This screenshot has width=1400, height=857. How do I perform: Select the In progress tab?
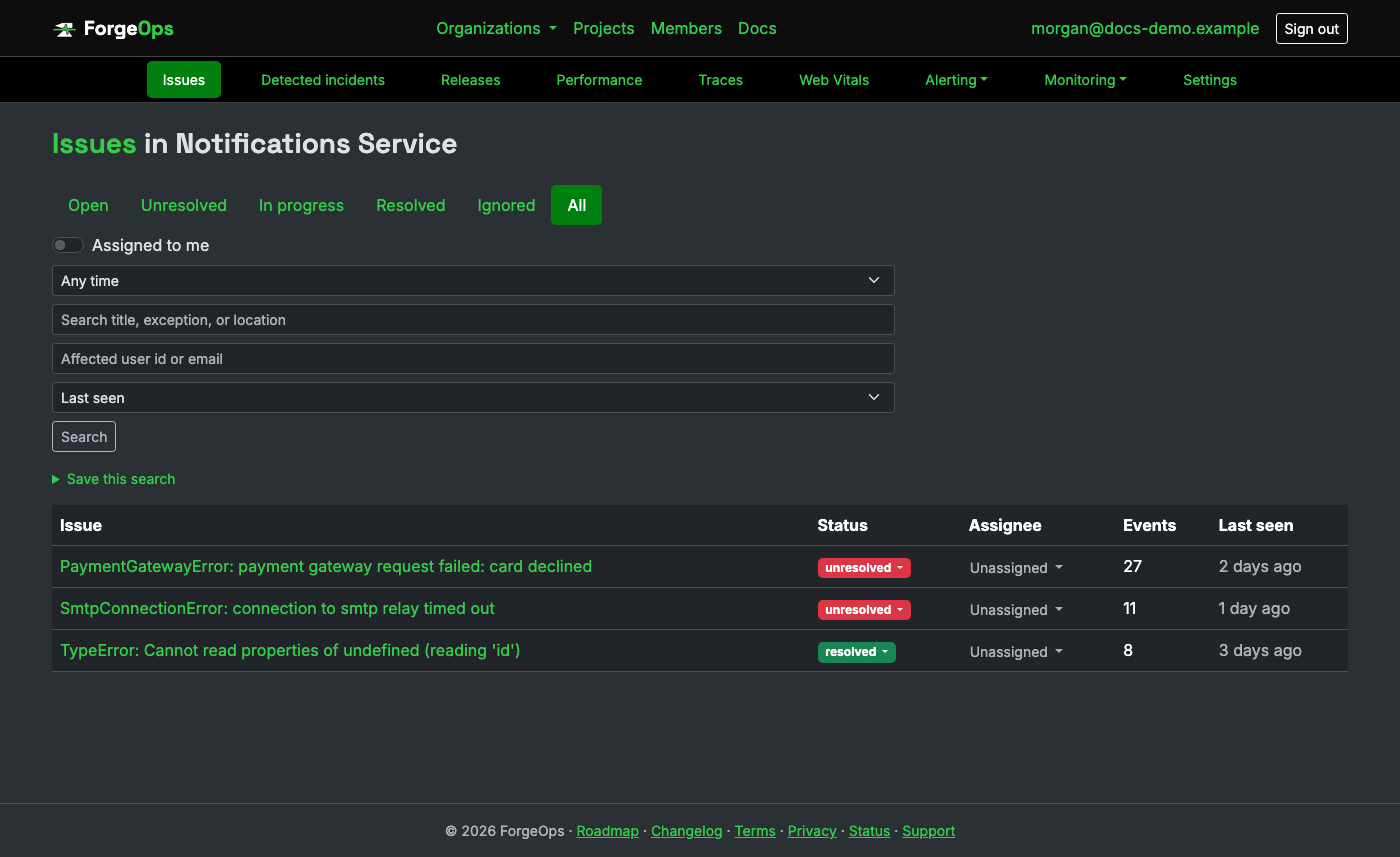click(x=301, y=205)
